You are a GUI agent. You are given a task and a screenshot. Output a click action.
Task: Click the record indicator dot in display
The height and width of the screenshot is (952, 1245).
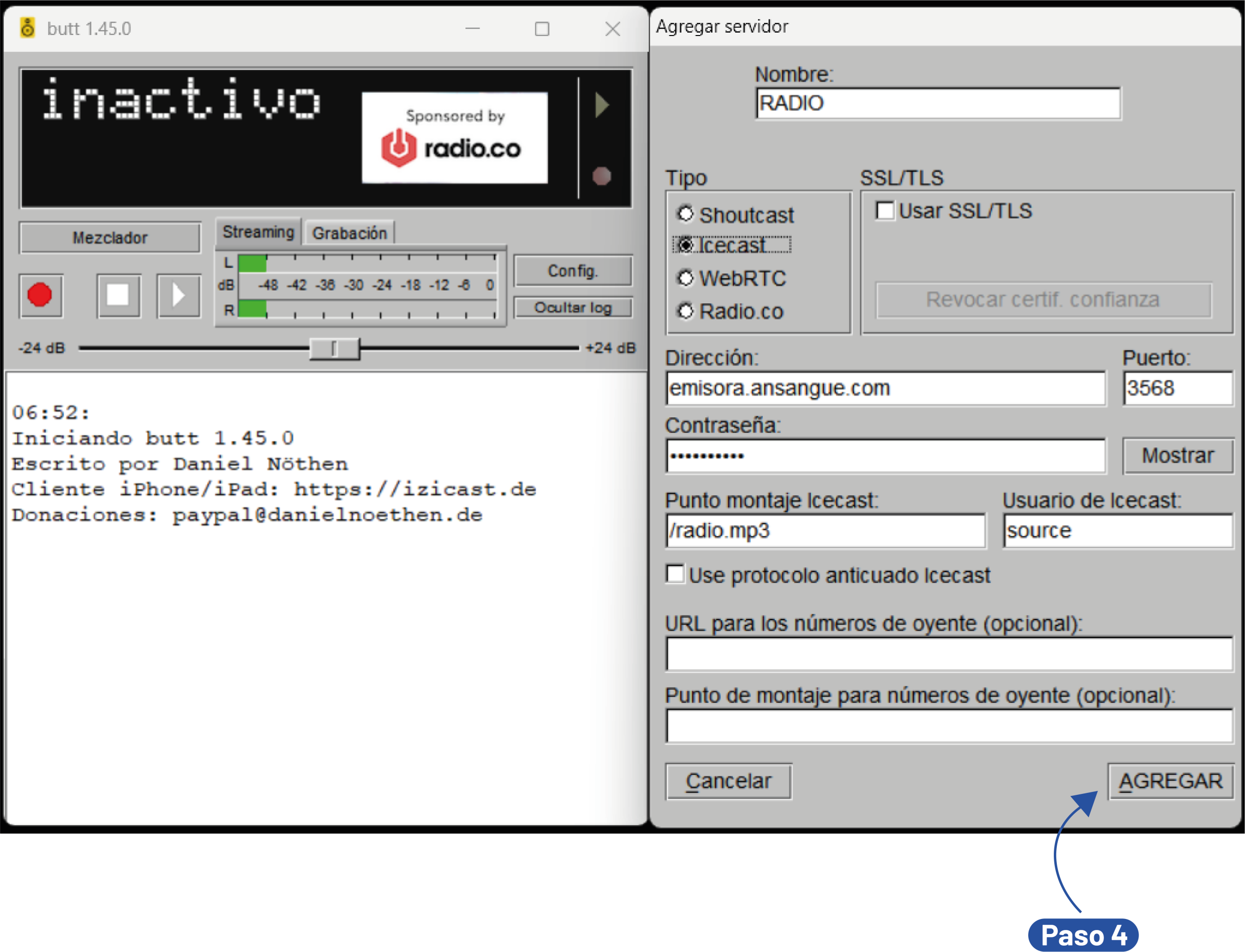click(x=602, y=176)
